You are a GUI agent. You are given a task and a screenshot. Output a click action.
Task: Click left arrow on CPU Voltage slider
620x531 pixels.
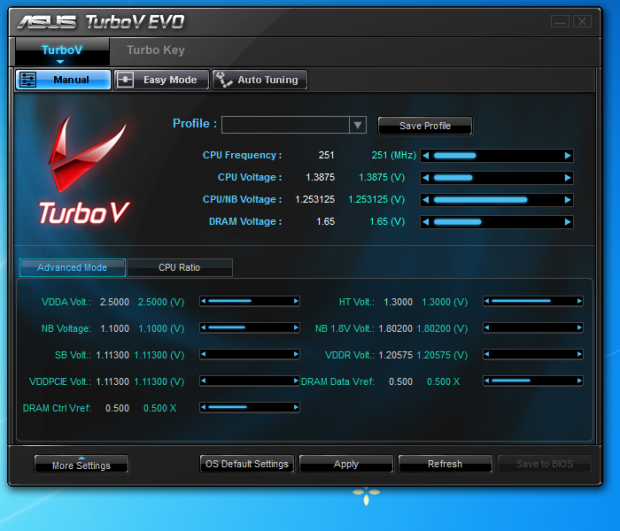(x=425, y=178)
